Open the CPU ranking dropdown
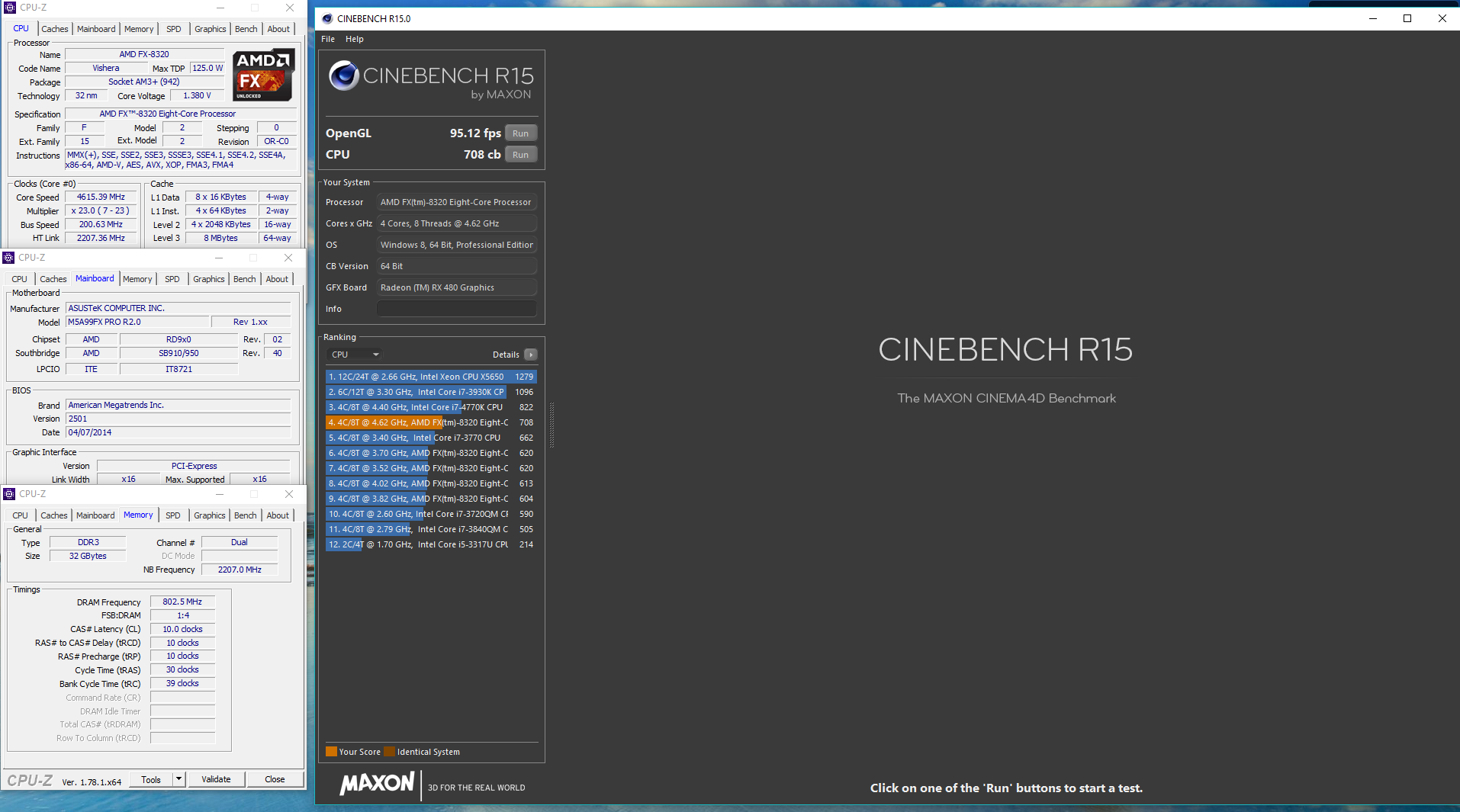This screenshot has height=812, width=1460. (355, 355)
